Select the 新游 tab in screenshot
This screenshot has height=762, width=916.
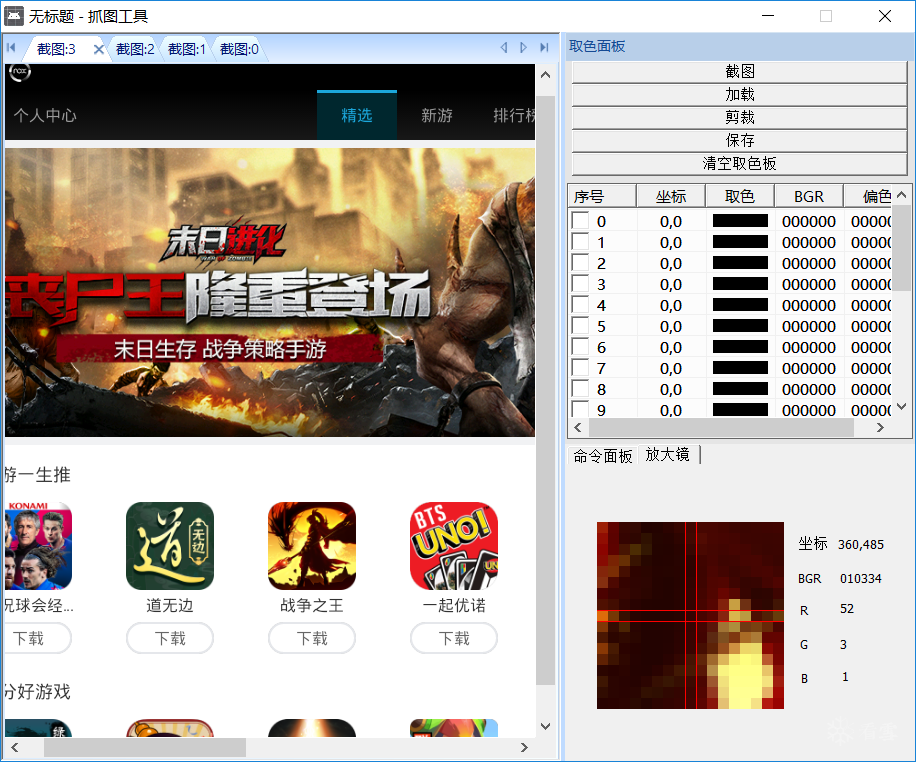point(437,115)
